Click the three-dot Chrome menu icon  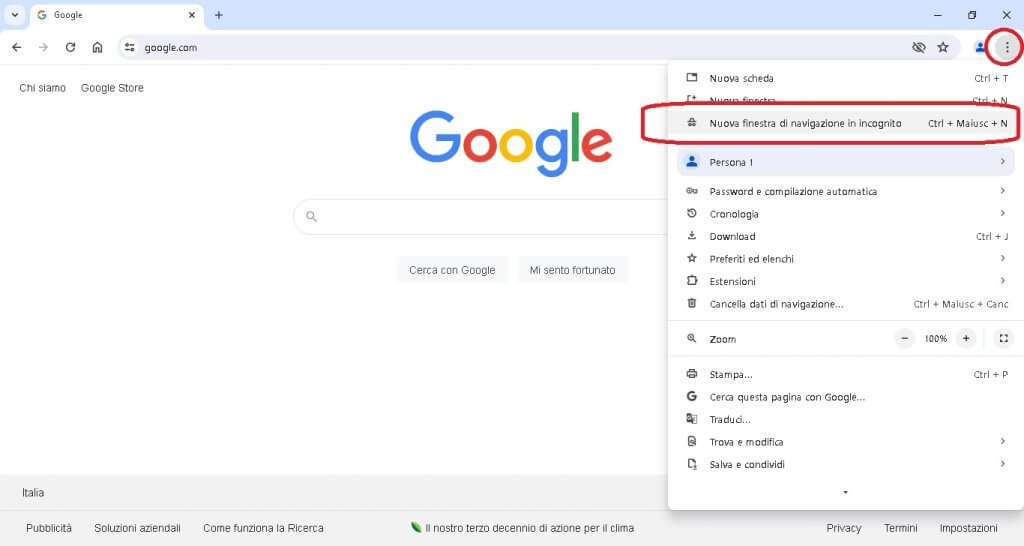[1006, 47]
